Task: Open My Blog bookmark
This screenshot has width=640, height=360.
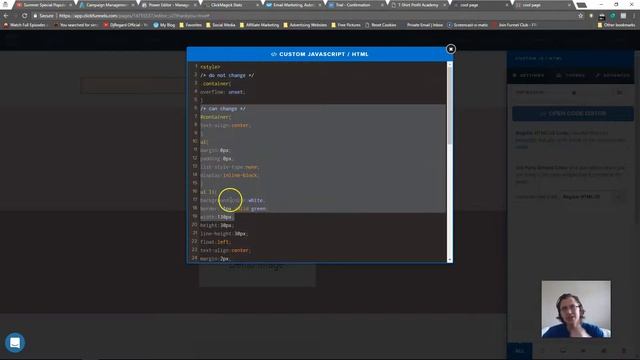Action: (164, 25)
